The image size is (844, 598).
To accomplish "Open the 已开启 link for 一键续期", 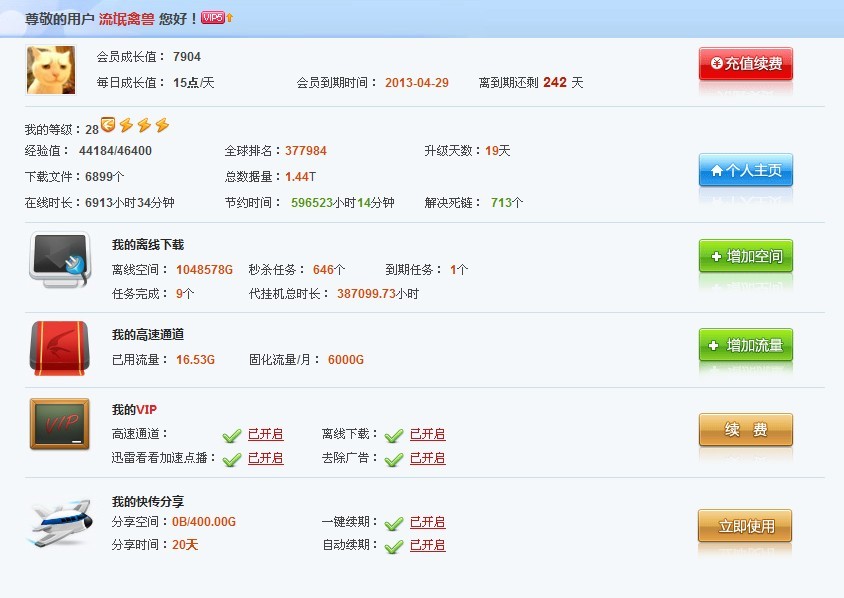I will pos(428,522).
